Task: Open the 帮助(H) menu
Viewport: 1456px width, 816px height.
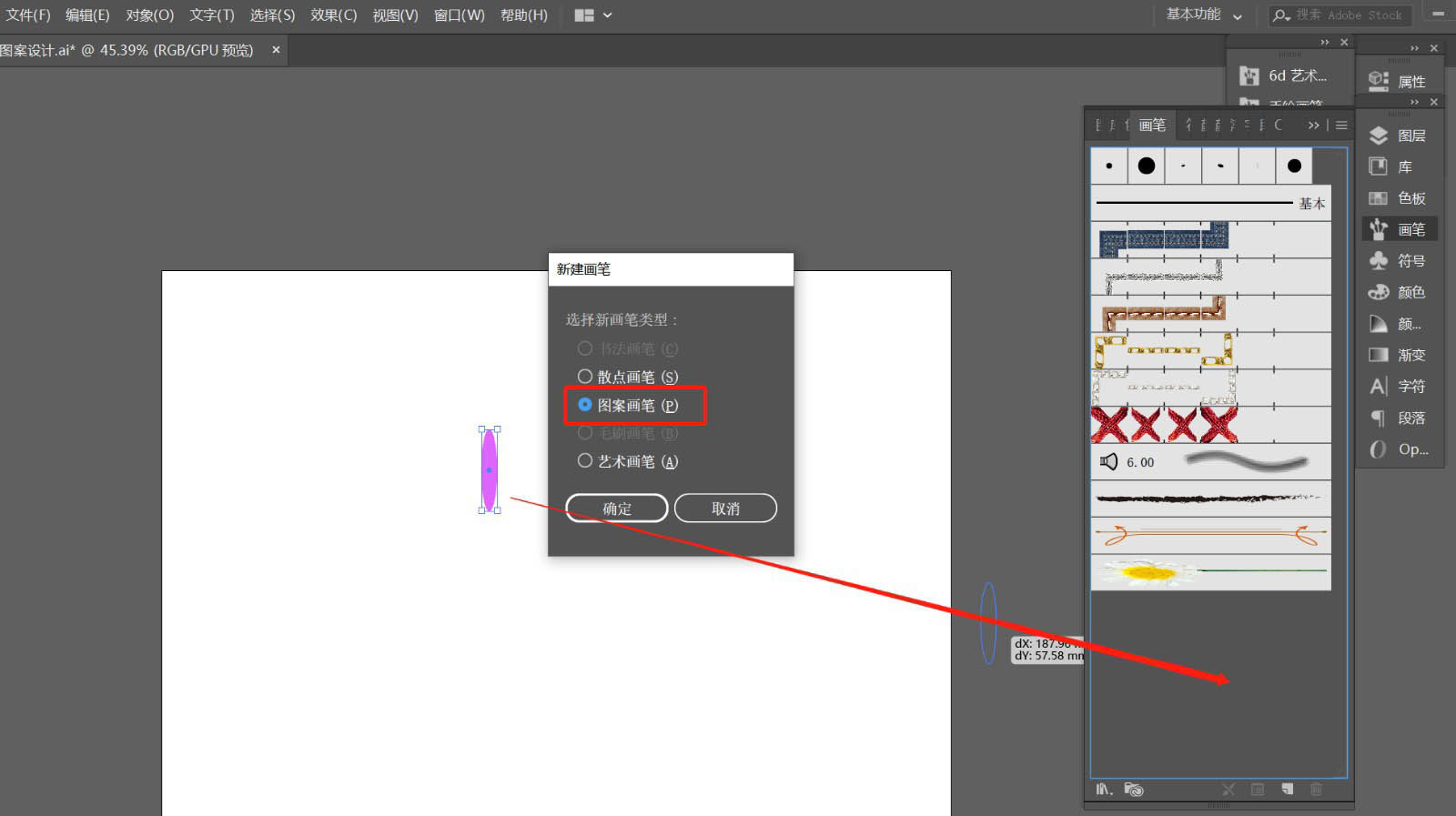Action: click(x=523, y=15)
